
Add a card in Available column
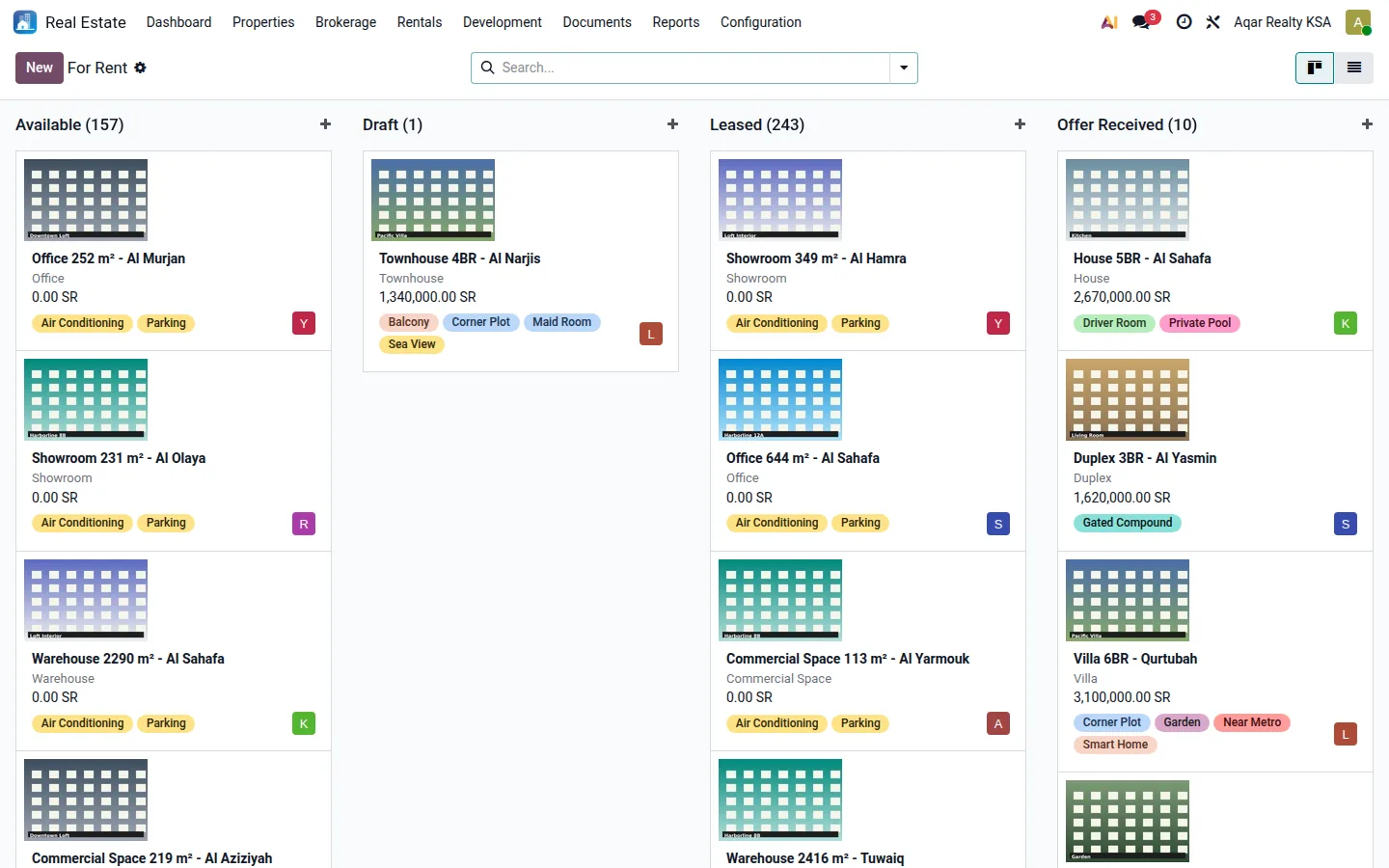[325, 124]
